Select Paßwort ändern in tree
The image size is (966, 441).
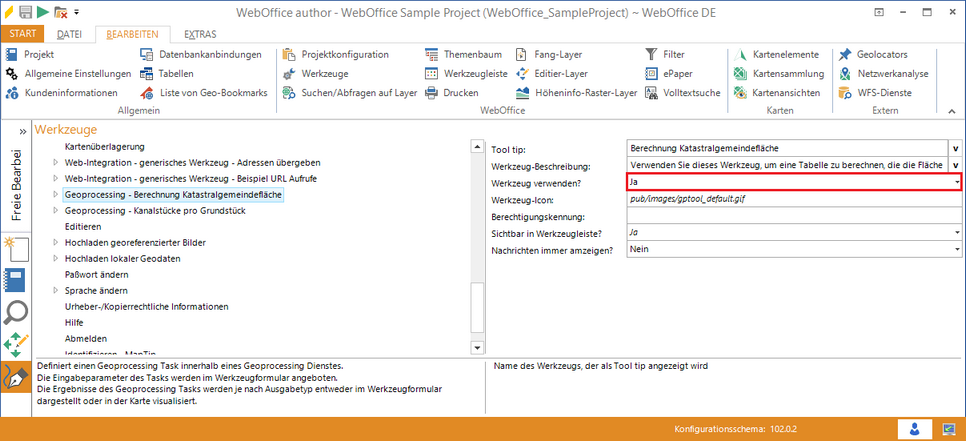(97, 275)
